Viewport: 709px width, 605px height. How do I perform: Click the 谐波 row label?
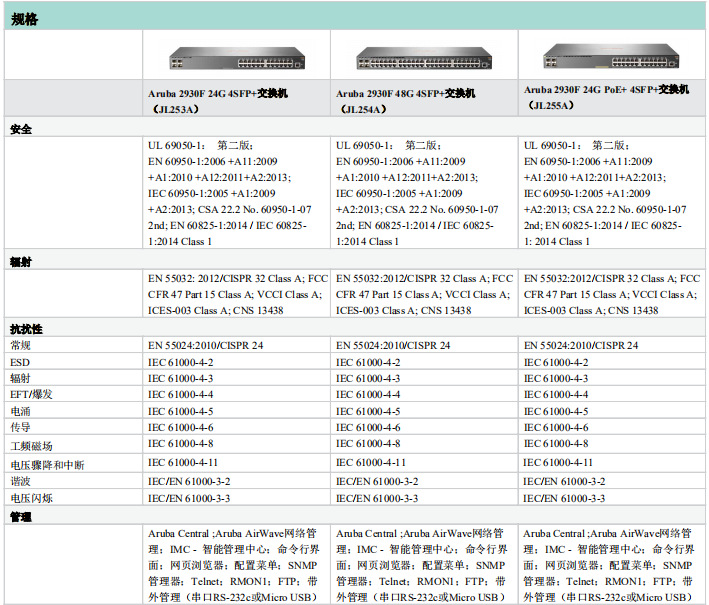coord(20,481)
